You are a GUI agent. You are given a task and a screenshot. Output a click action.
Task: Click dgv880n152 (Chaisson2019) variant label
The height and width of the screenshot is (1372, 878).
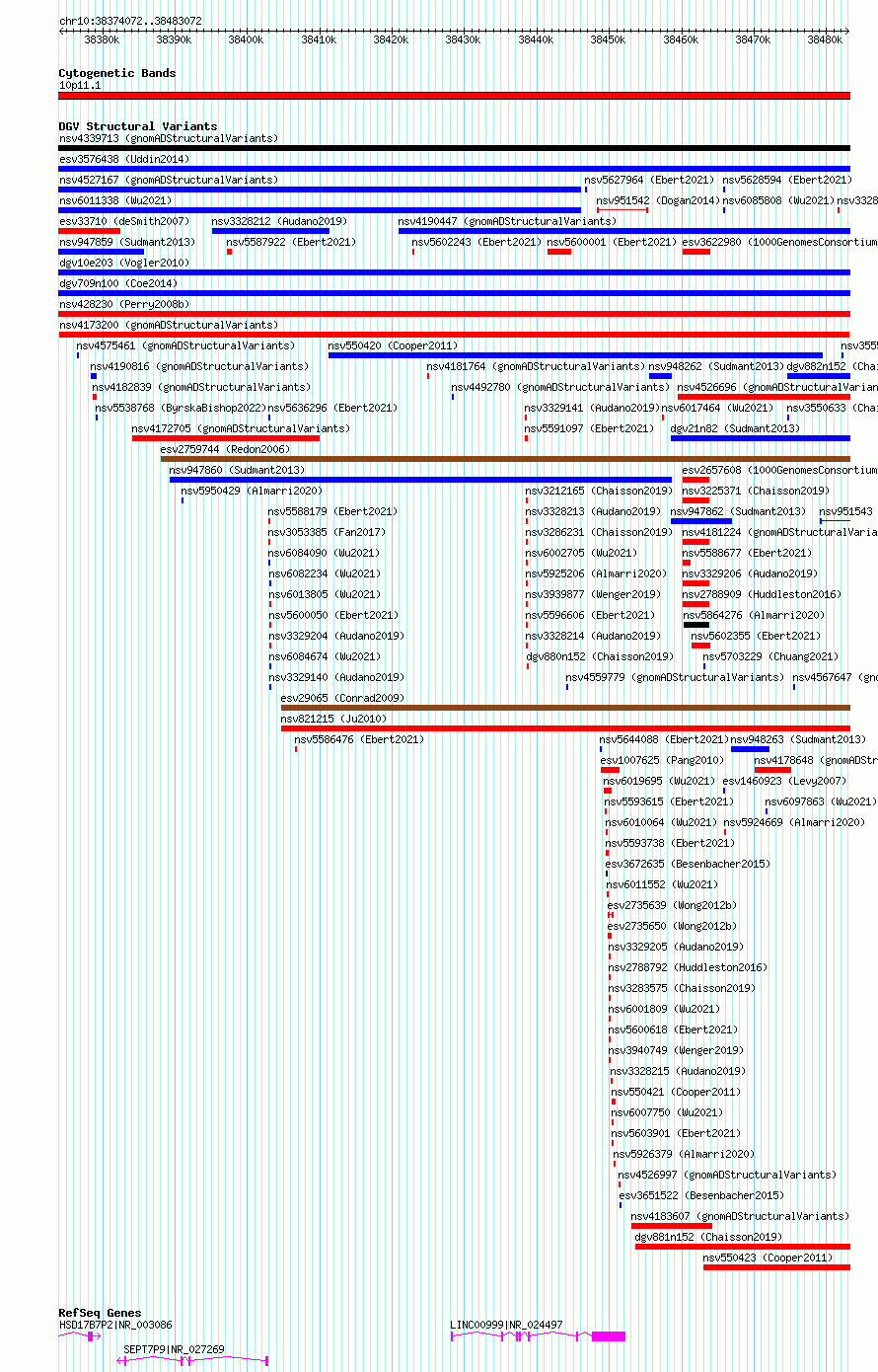[600, 656]
